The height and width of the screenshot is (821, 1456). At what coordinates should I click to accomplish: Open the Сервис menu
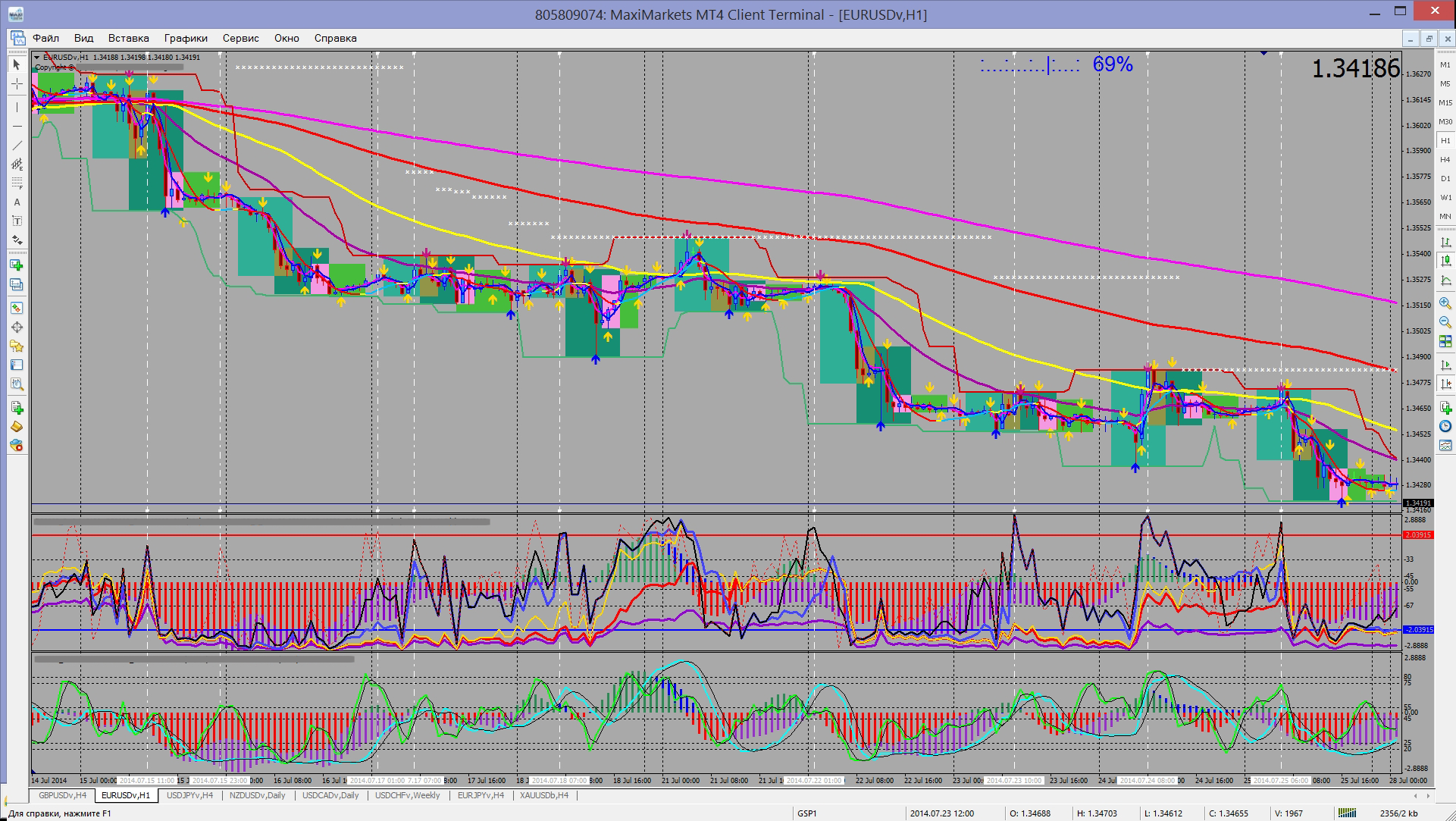240,38
